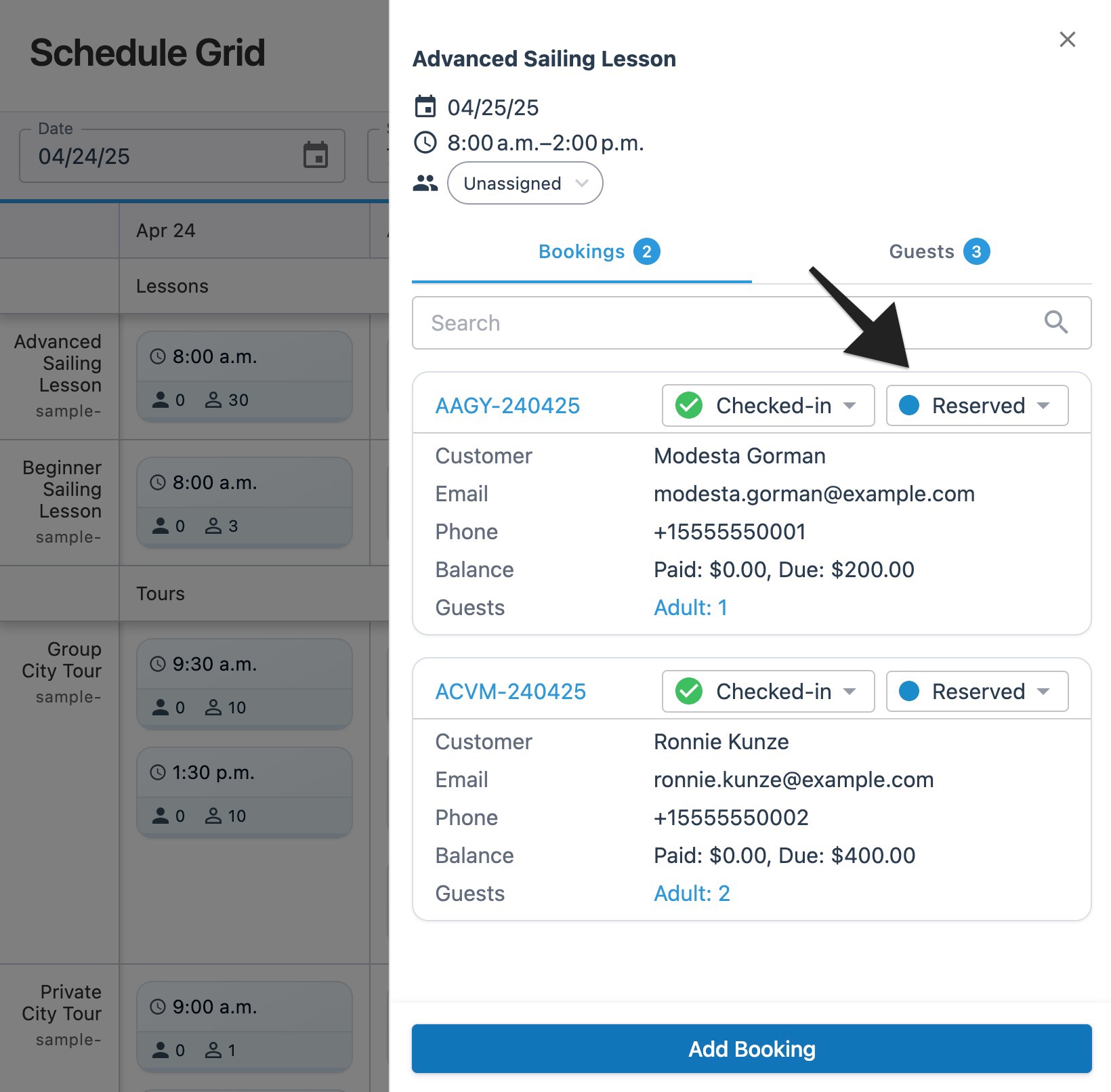Click blue status dot on AAGY-240425
The image size is (1111, 1092).
click(908, 405)
